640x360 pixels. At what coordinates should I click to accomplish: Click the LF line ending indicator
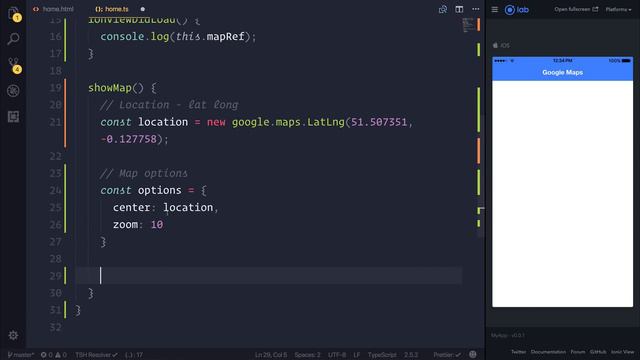point(356,355)
